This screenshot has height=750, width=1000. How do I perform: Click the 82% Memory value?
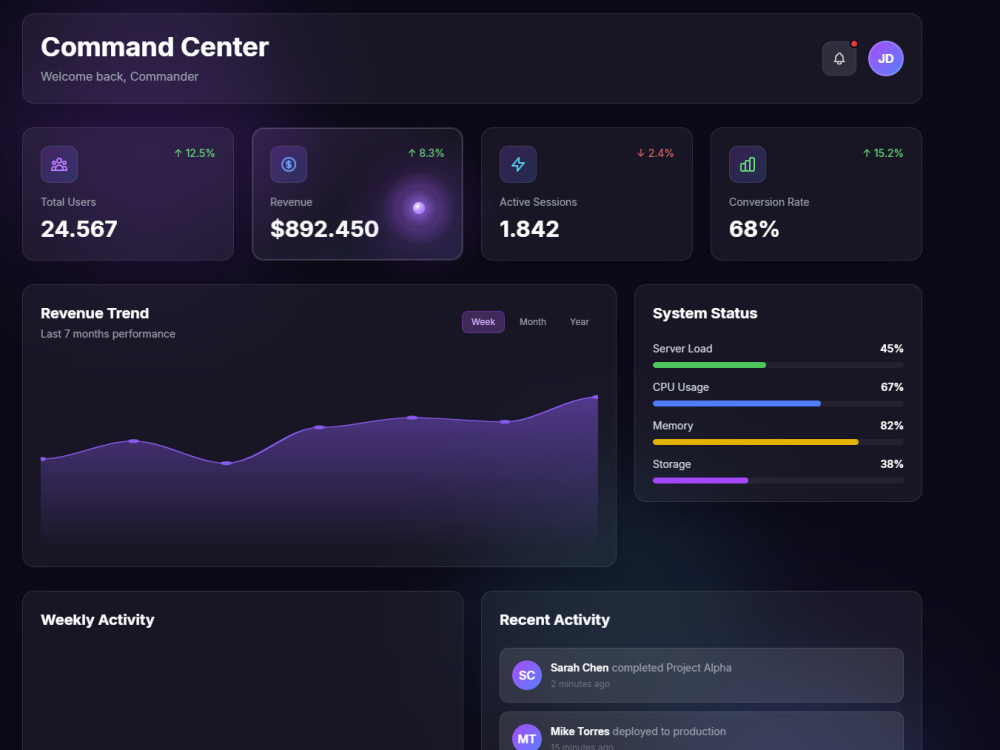click(x=892, y=425)
